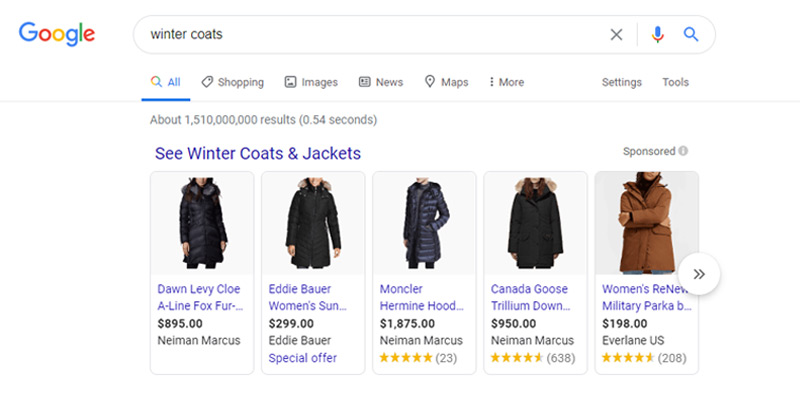
Task: Open Eddie Bauer Women's Sun... product link
Action: 308,297
